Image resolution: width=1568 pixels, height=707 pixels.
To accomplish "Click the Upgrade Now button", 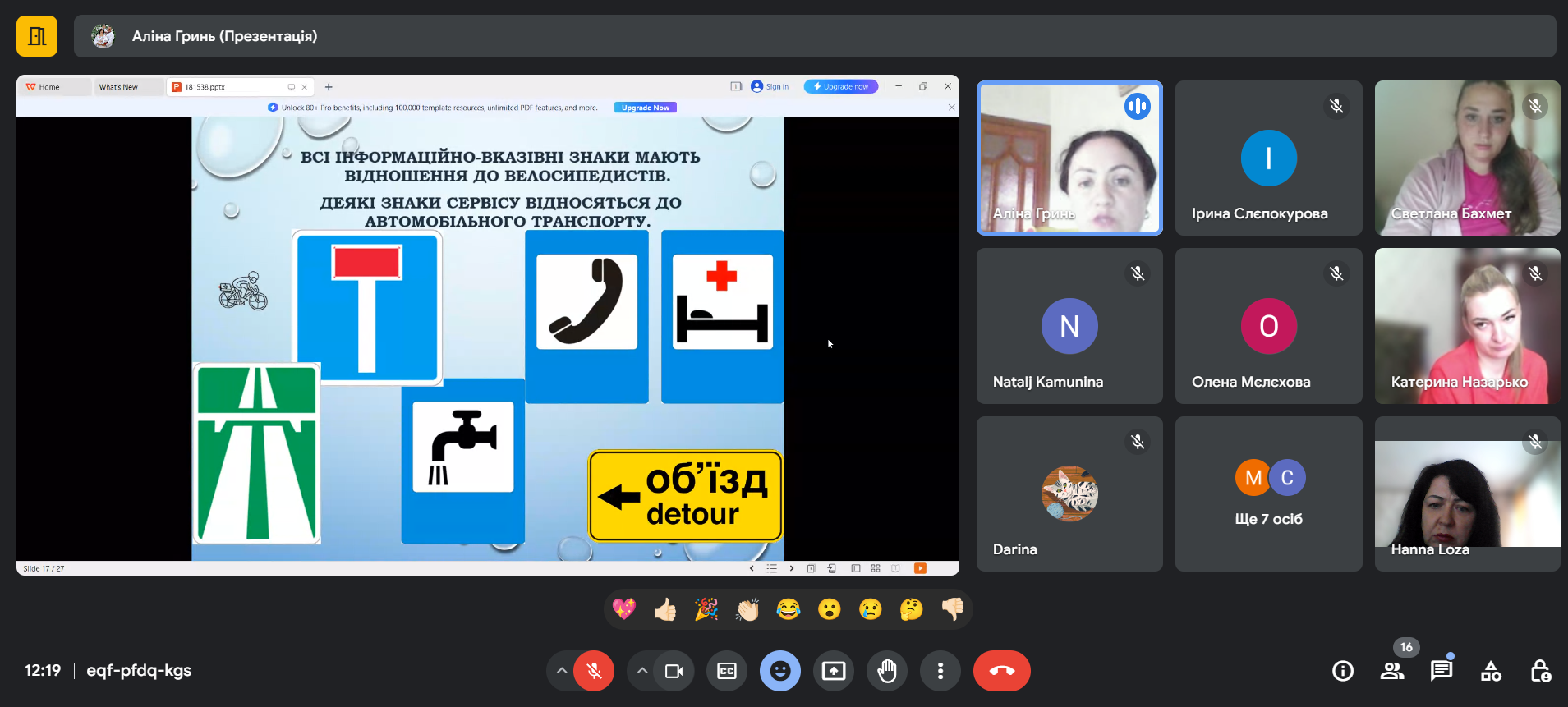I will click(x=645, y=108).
